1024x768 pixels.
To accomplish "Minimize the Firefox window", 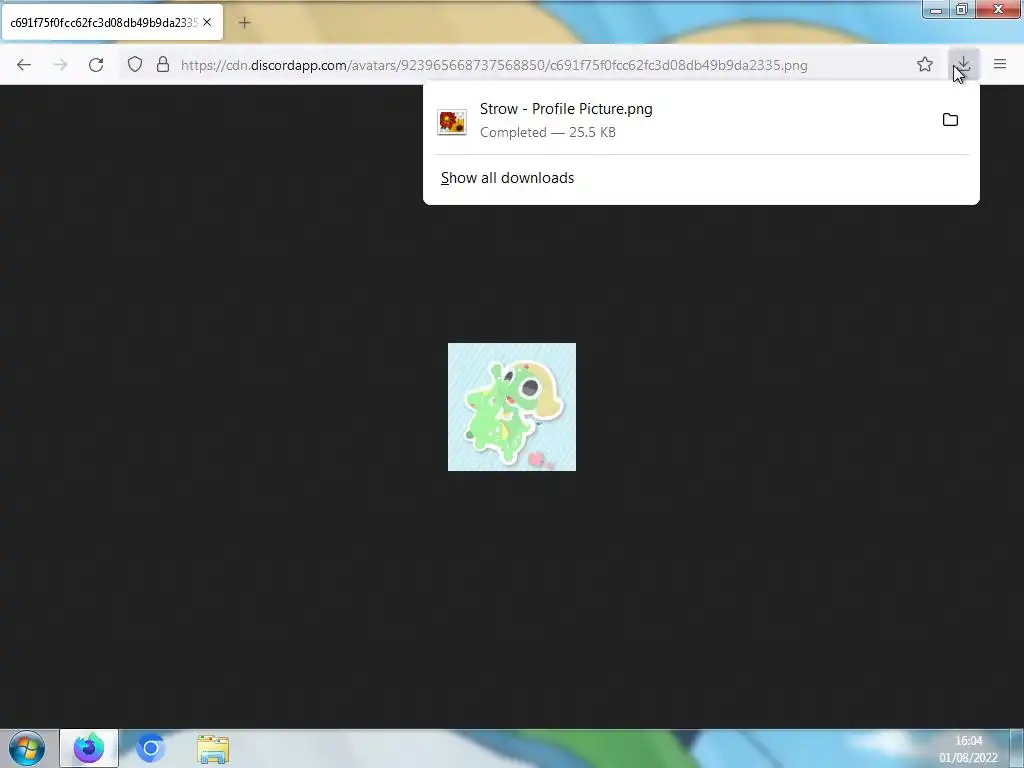I will coord(936,9).
